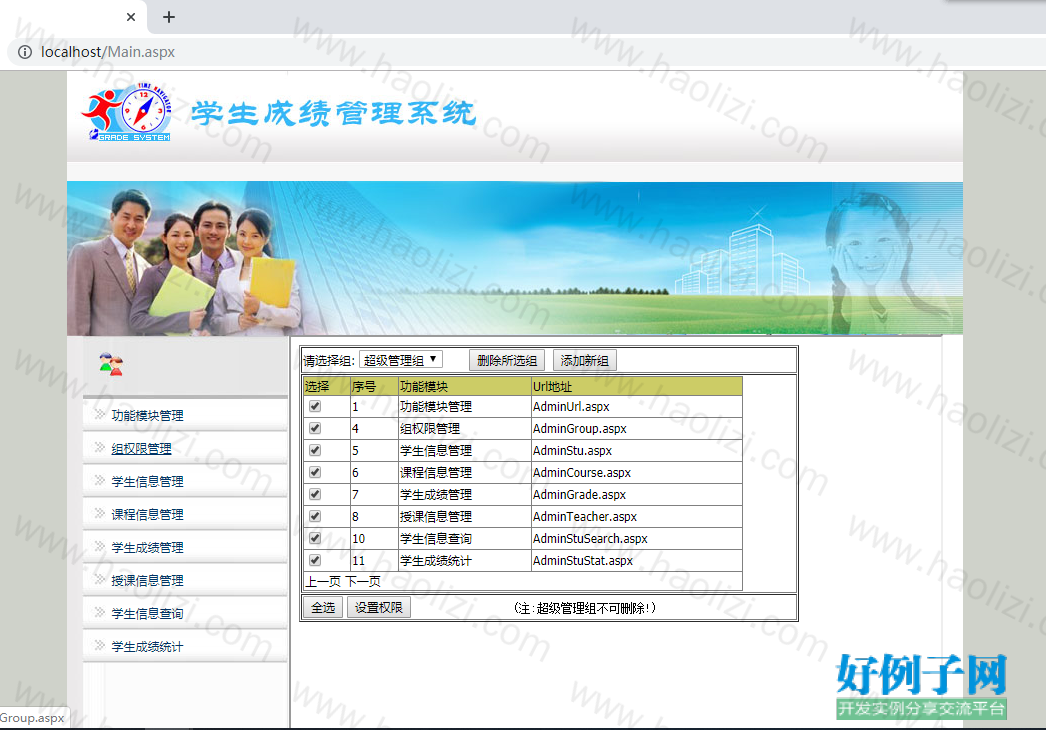
Task: Open 学生信息查询 in sidebar
Action: pyautogui.click(x=147, y=613)
